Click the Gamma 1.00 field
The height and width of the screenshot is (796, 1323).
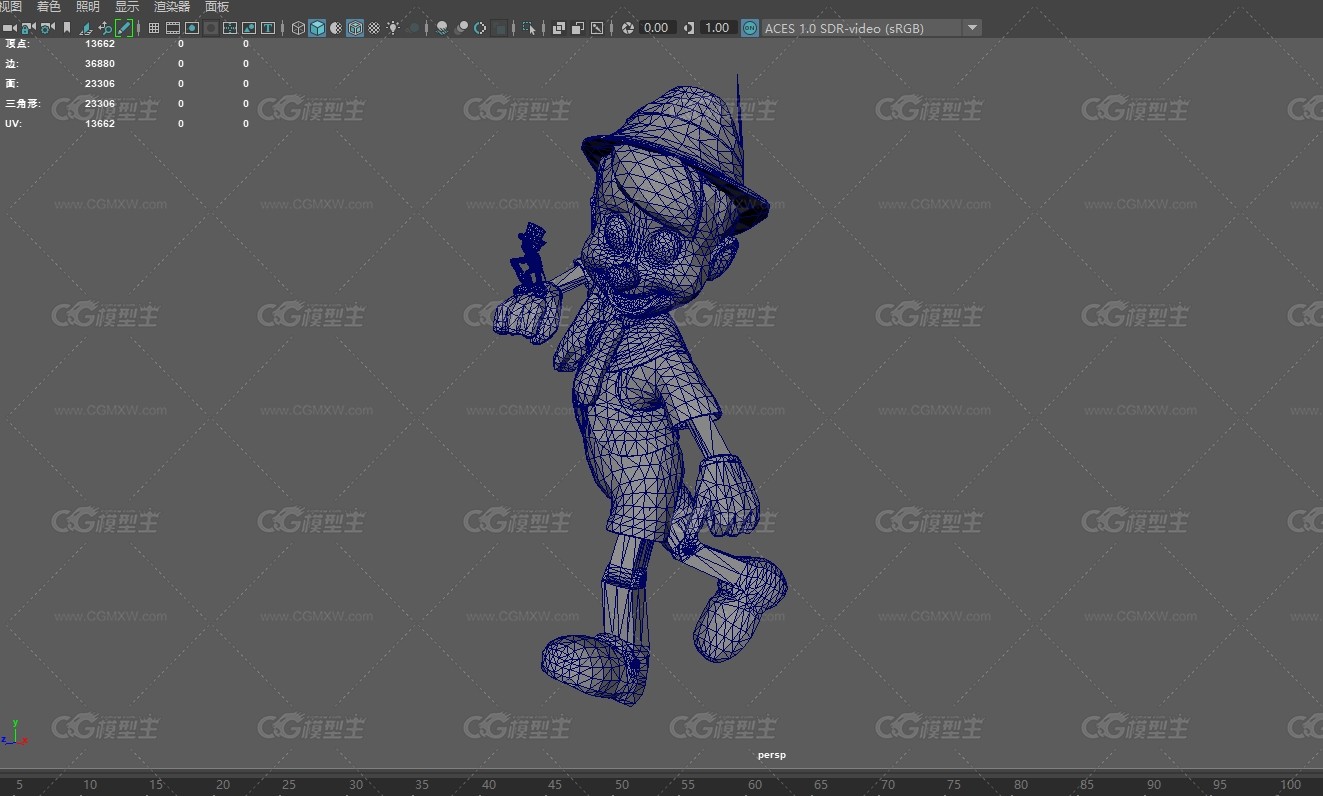tap(718, 28)
